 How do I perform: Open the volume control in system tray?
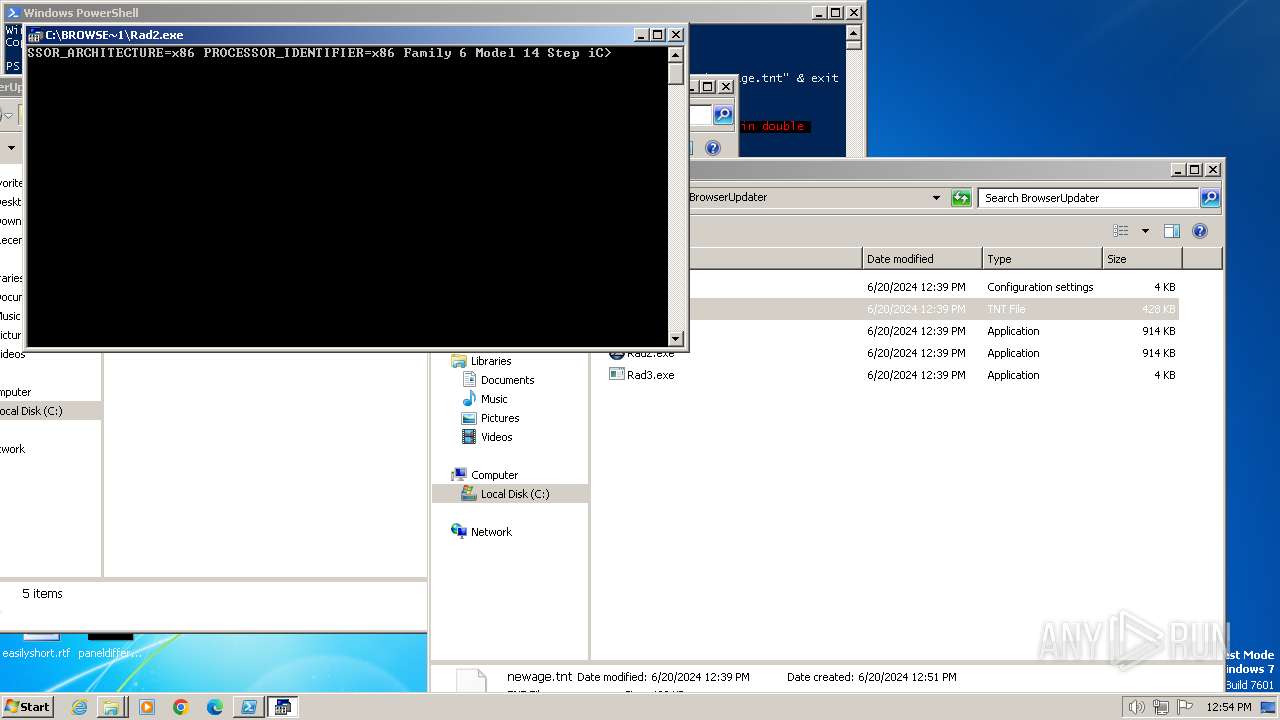tap(1137, 707)
